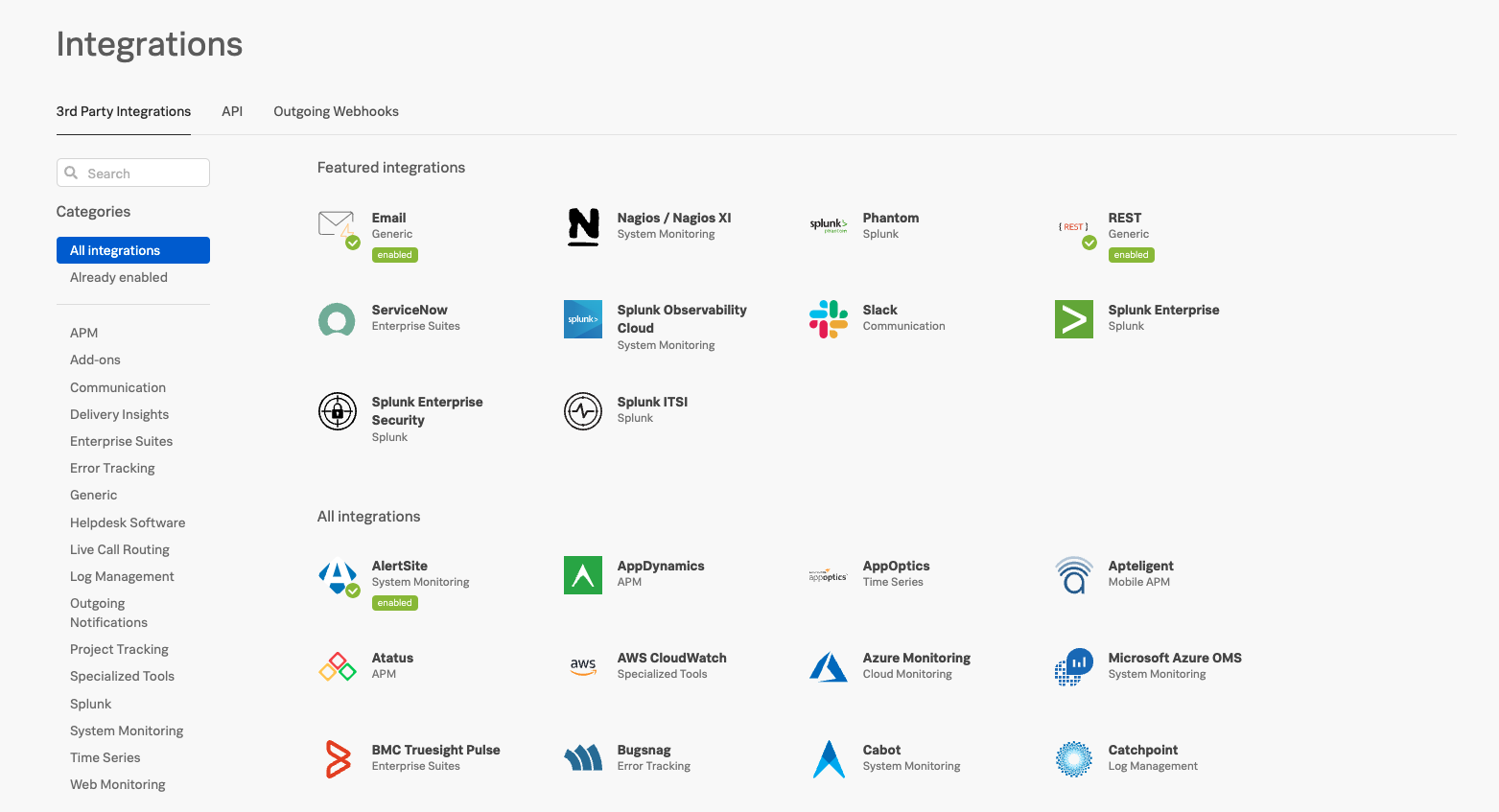This screenshot has height=812, width=1499.
Task: Click the Splunk ITSI waveform icon
Action: [x=583, y=410]
